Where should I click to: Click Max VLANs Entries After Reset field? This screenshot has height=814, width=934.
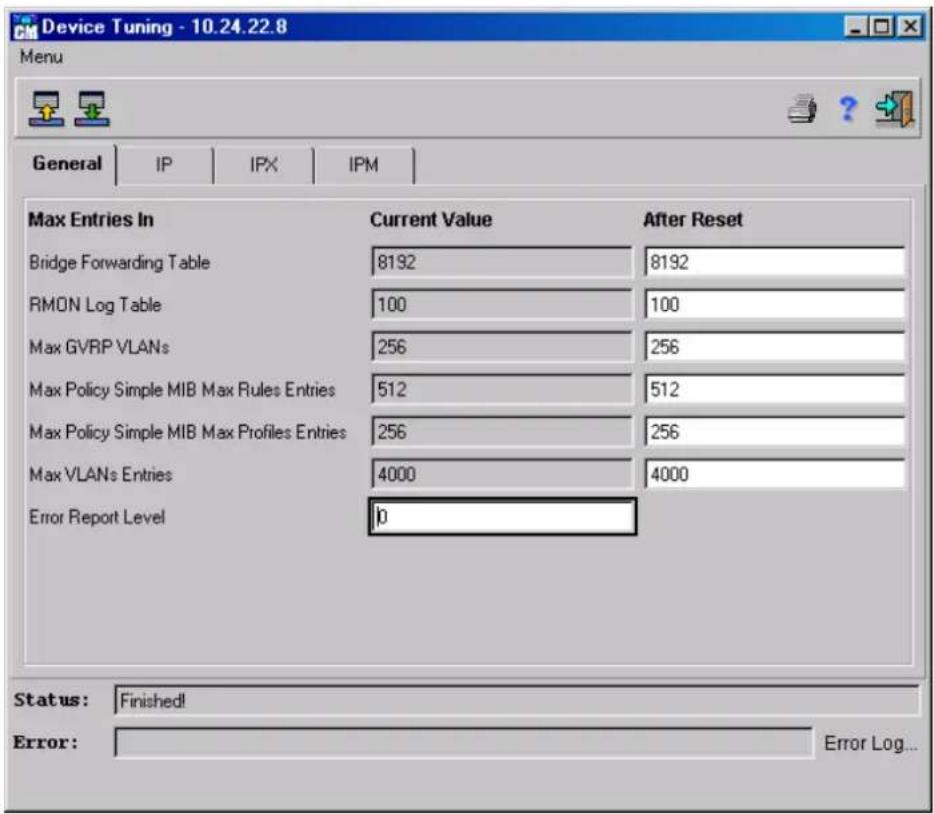(x=774, y=474)
